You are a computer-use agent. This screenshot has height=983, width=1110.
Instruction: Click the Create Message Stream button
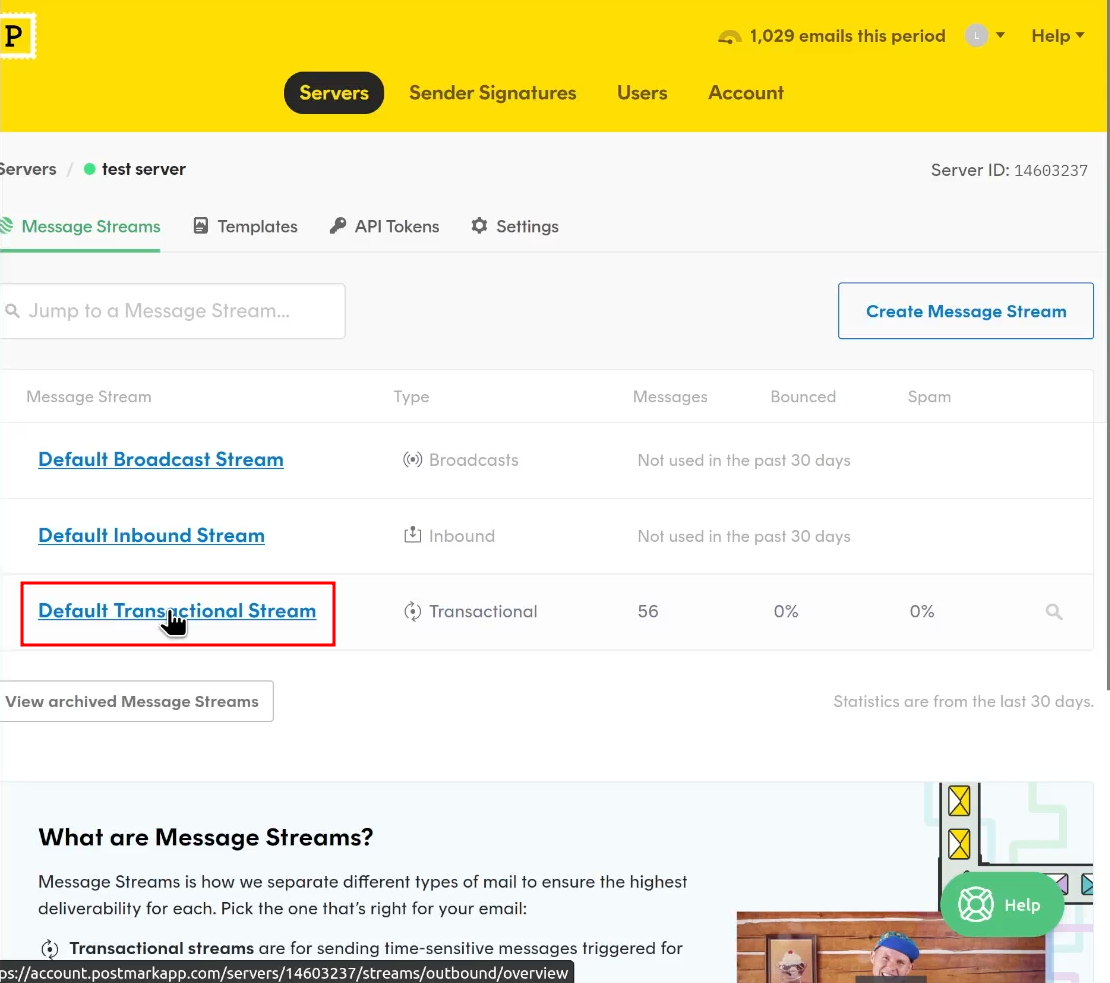966,311
